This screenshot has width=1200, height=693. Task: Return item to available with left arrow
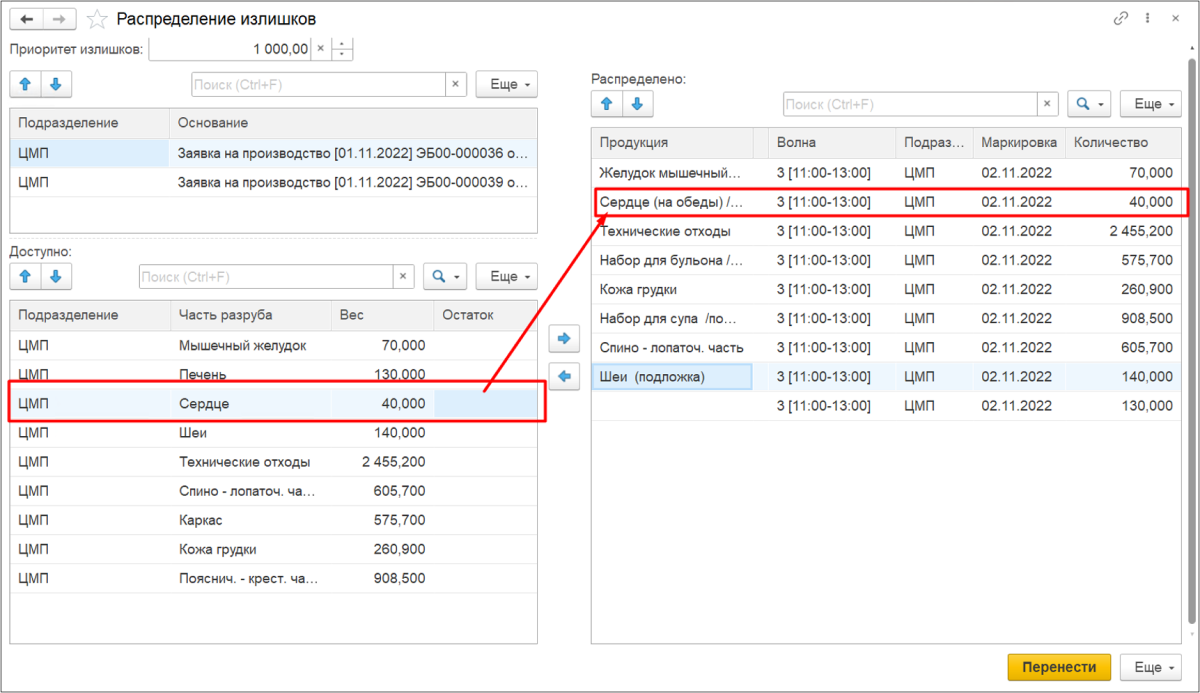coord(564,377)
